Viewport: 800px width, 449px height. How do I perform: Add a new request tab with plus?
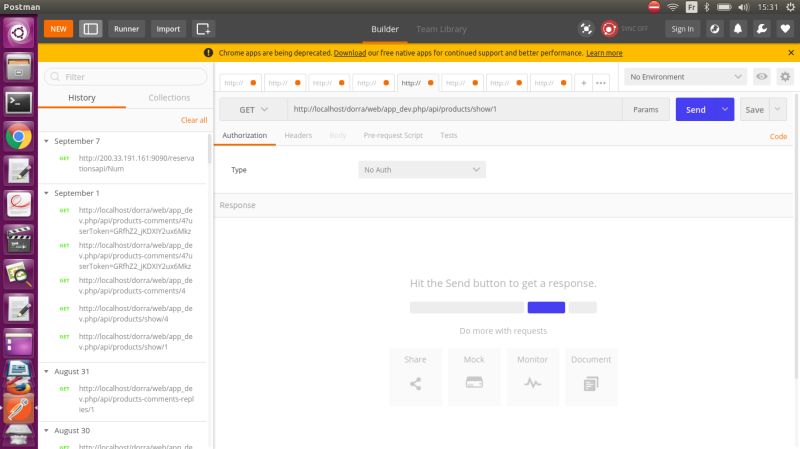click(583, 83)
